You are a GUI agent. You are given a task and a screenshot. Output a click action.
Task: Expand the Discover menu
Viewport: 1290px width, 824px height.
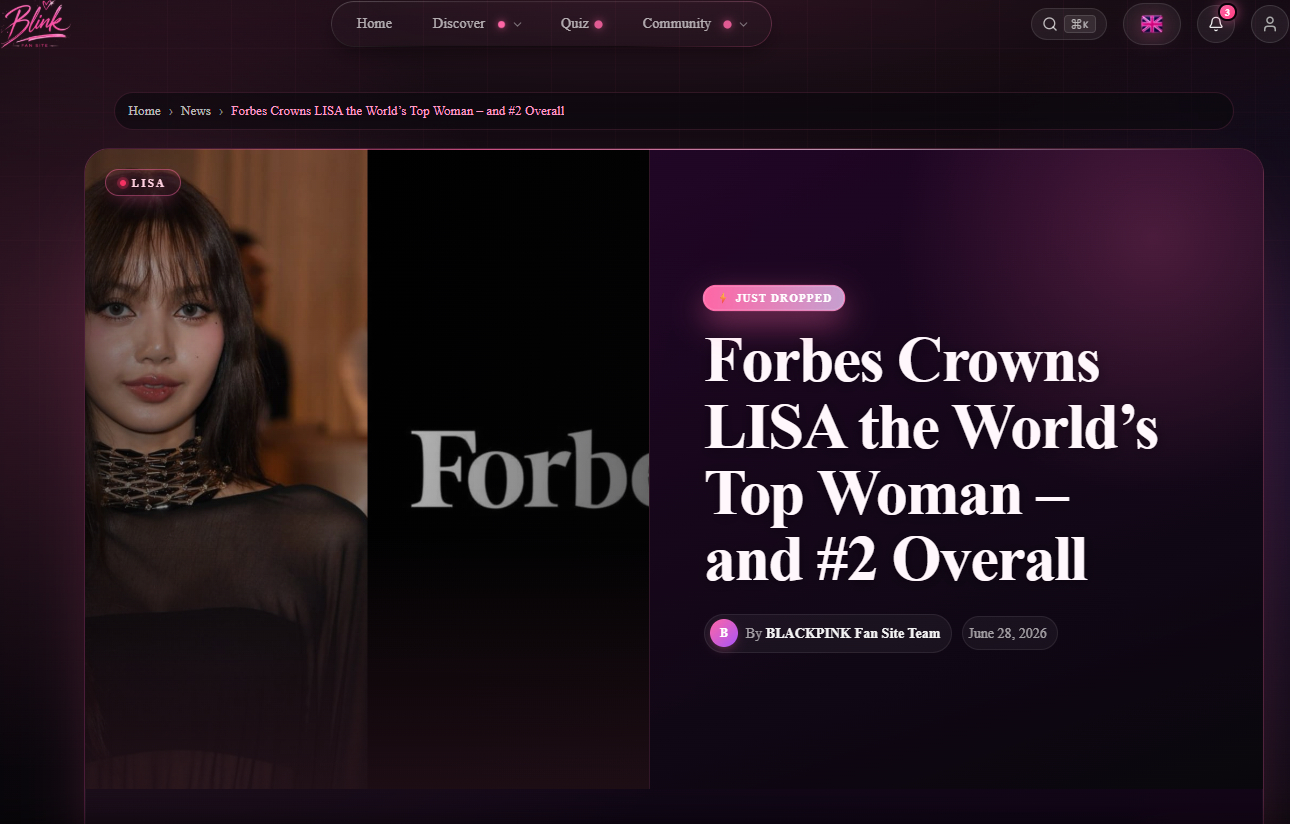coord(477,24)
